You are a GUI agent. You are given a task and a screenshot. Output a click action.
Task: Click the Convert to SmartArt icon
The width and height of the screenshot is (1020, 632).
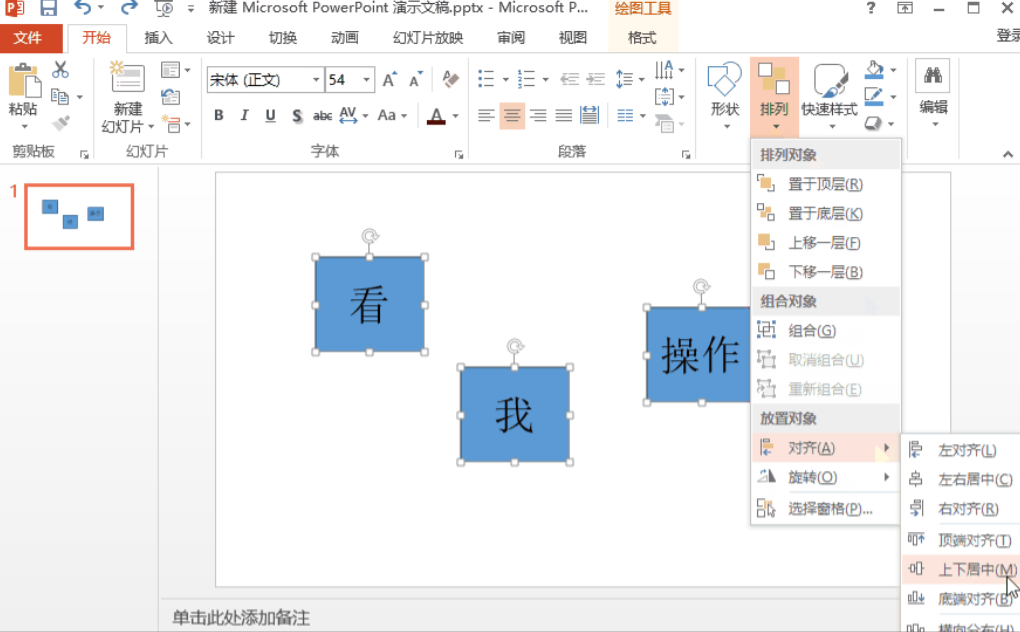[x=665, y=122]
